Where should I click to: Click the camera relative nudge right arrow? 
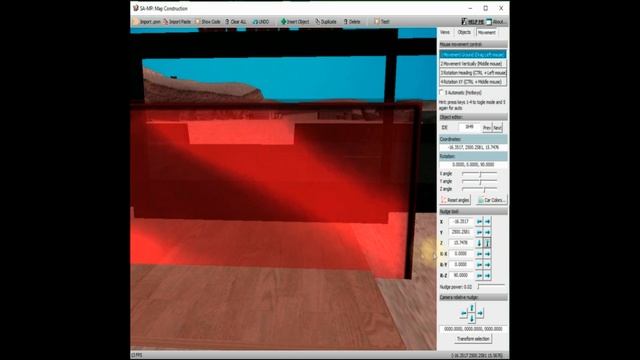point(480,313)
